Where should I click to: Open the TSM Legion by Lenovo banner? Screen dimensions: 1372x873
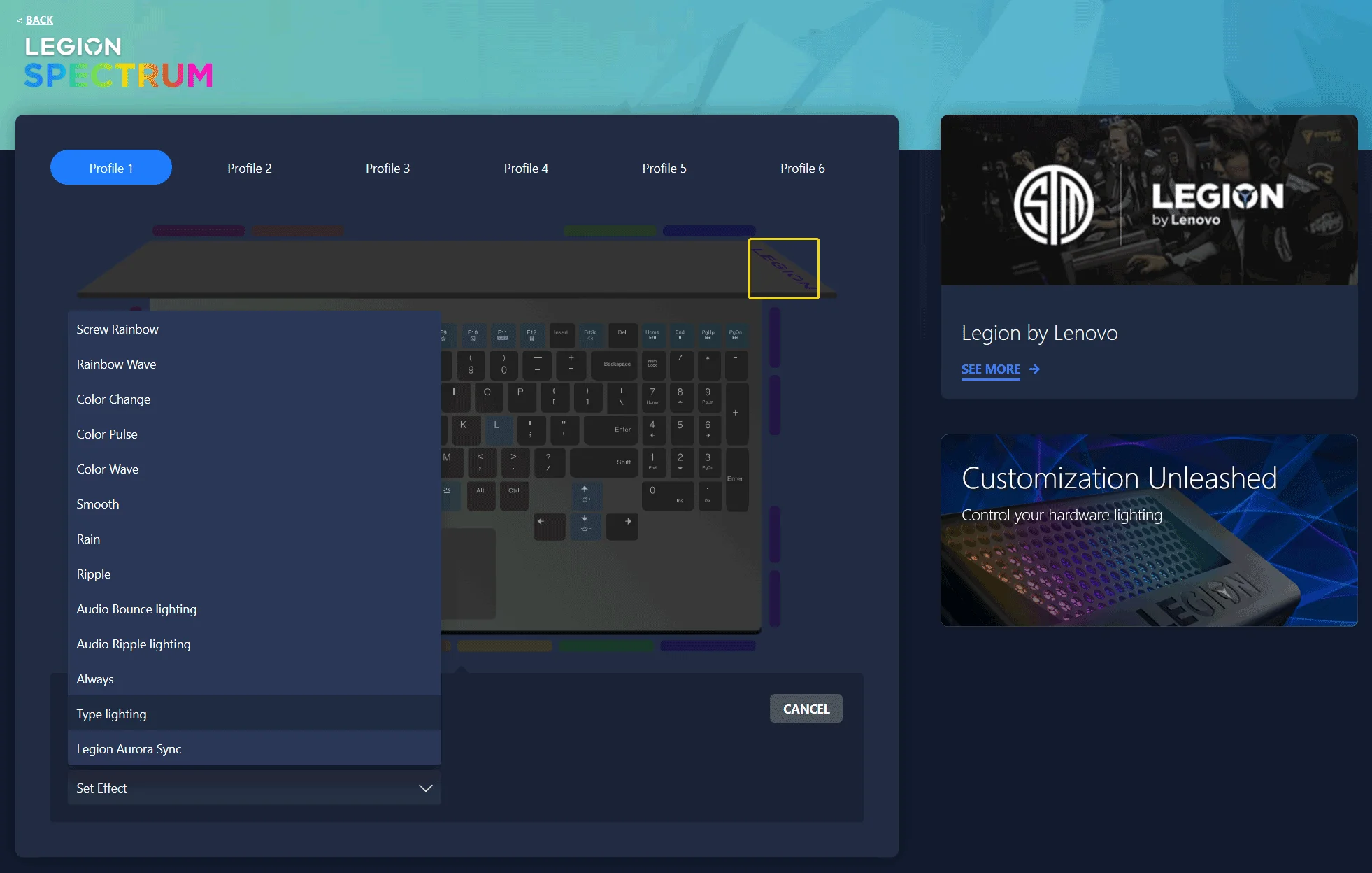point(1149,200)
